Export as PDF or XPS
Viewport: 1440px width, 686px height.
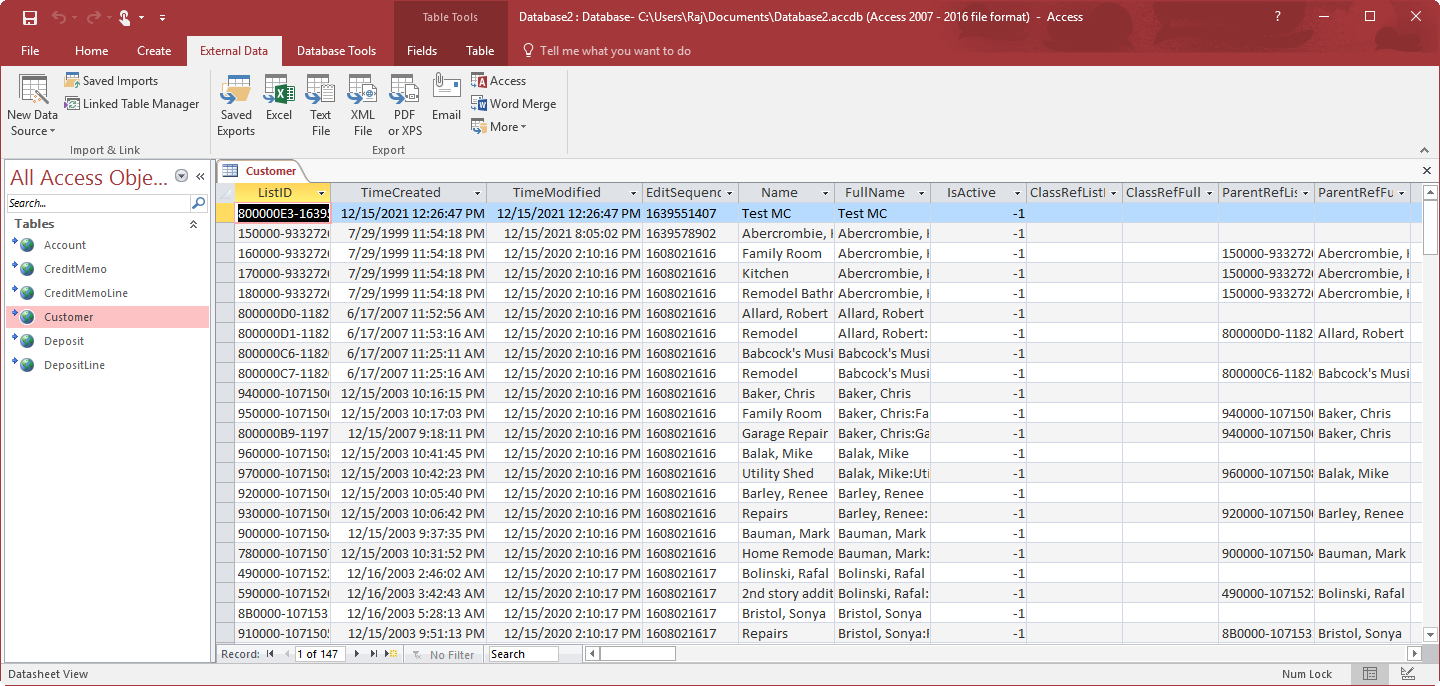(405, 105)
